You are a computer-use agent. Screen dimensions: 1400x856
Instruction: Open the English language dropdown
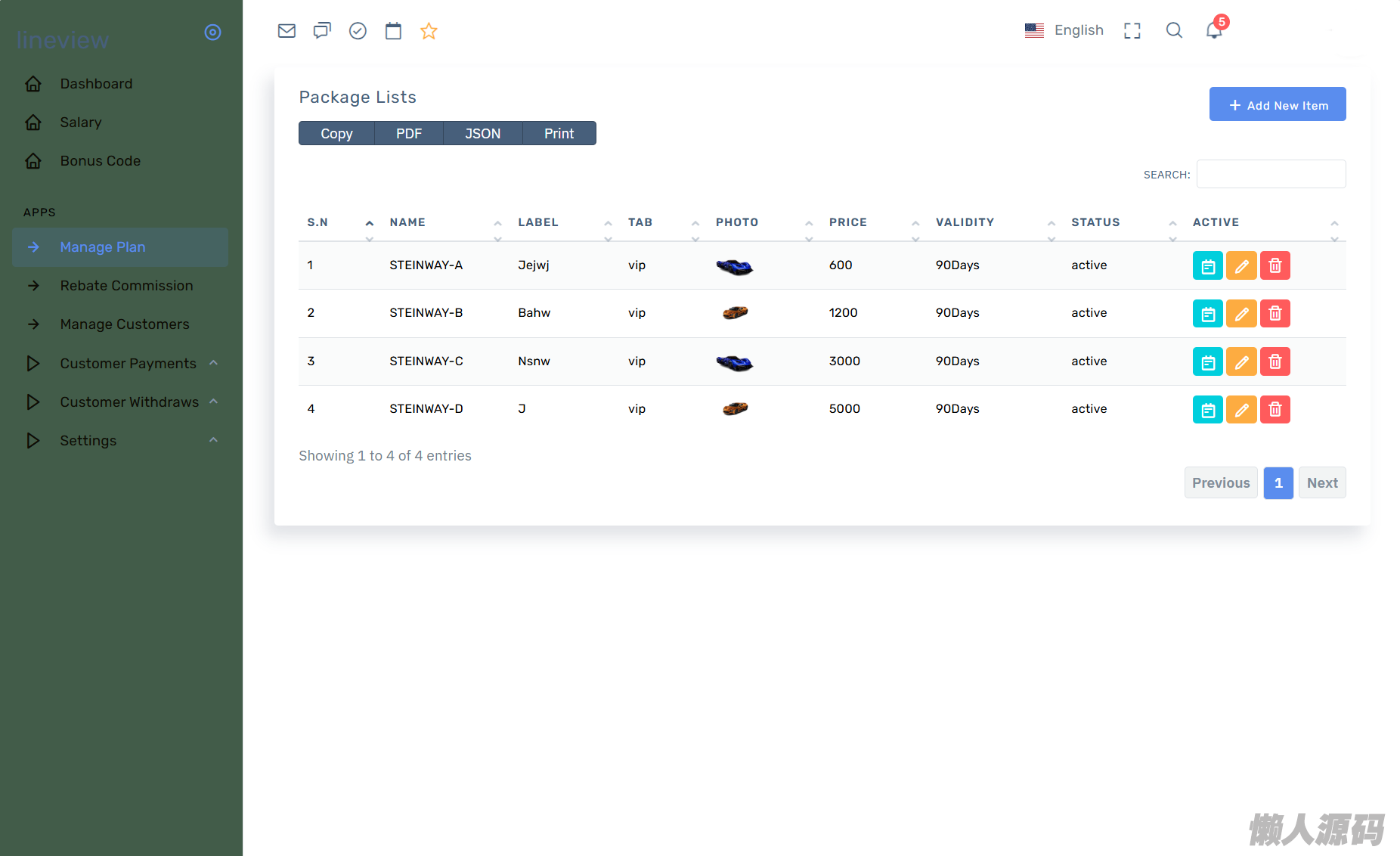coord(1064,30)
